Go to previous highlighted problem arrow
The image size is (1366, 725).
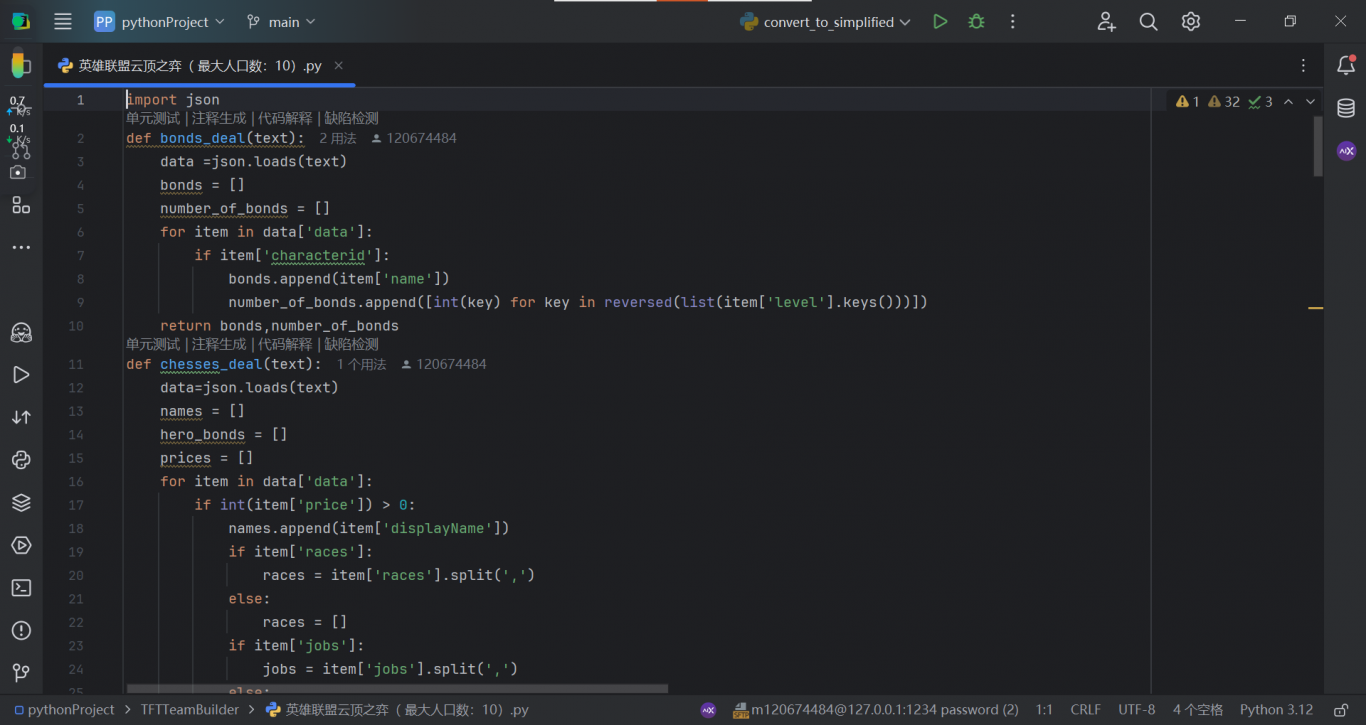click(1288, 101)
